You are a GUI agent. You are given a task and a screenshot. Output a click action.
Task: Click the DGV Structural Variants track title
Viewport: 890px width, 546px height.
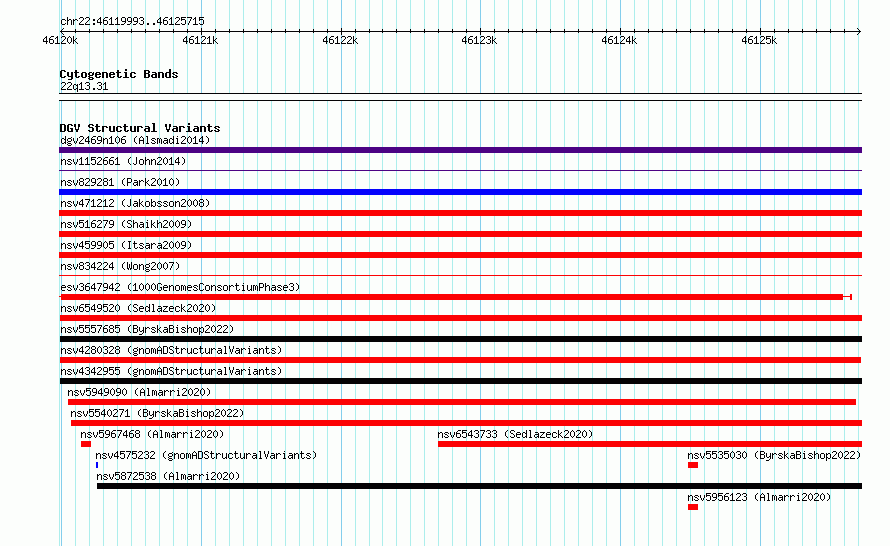(140, 128)
